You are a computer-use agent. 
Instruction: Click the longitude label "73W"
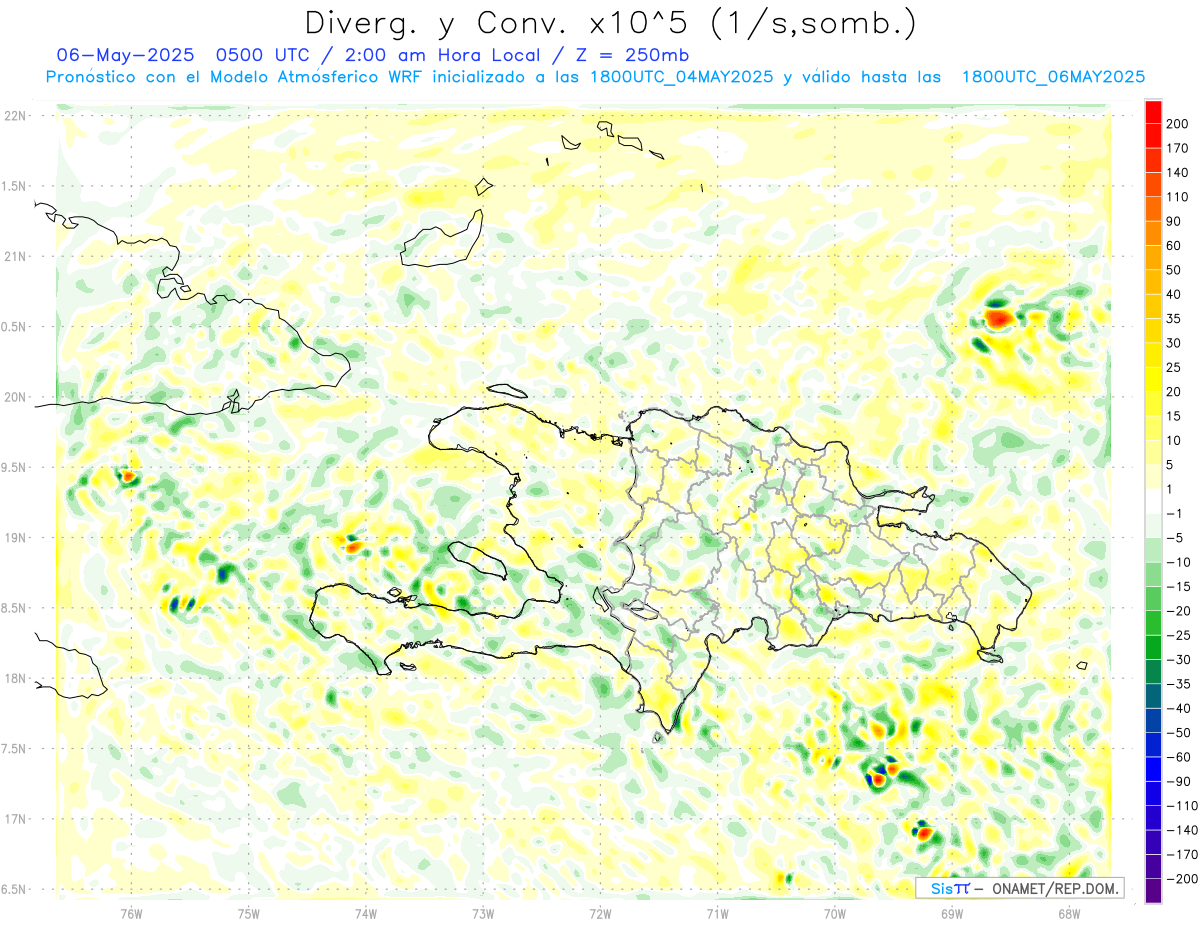483,914
